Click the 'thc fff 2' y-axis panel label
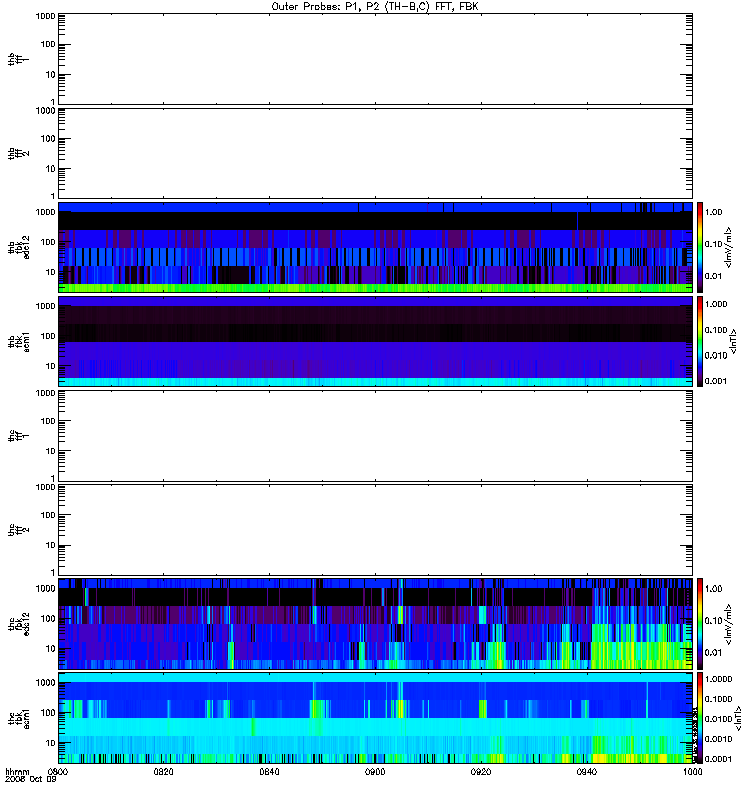Viewport: 750px width, 800px height. (18, 530)
